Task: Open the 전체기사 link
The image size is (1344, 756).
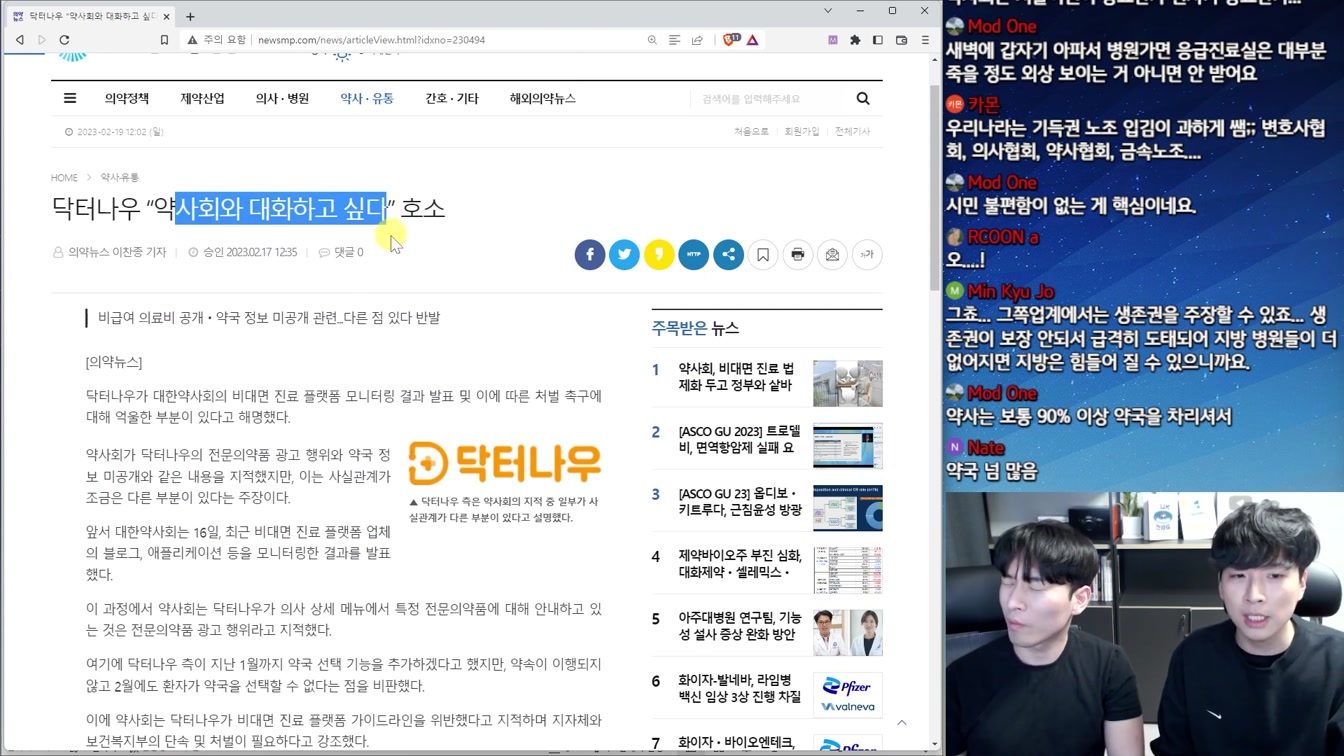Action: pyautogui.click(x=852, y=132)
